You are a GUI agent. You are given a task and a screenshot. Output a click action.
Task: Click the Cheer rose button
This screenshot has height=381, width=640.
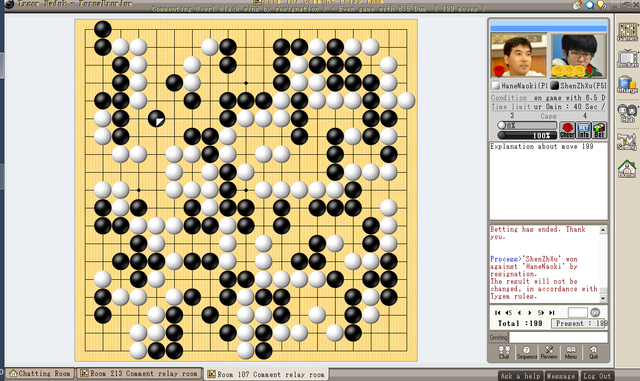click(x=567, y=130)
